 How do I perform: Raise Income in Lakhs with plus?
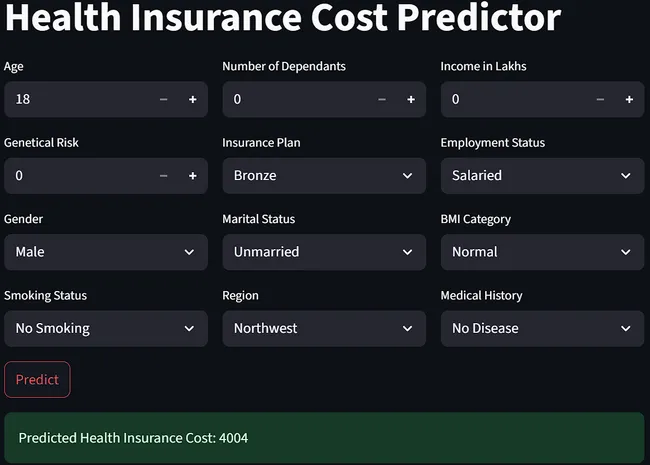click(629, 99)
